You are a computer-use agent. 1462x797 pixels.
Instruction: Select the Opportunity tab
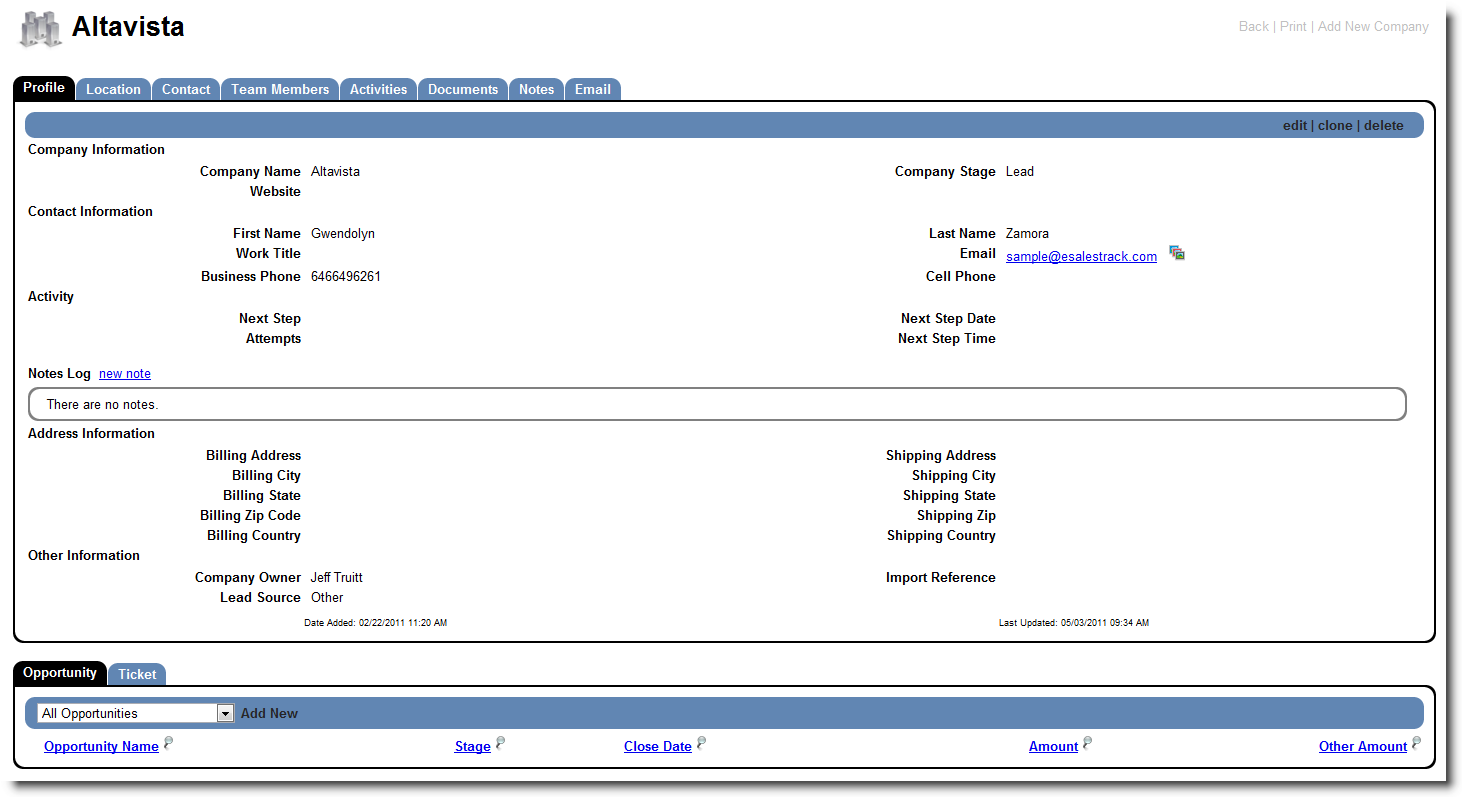60,673
